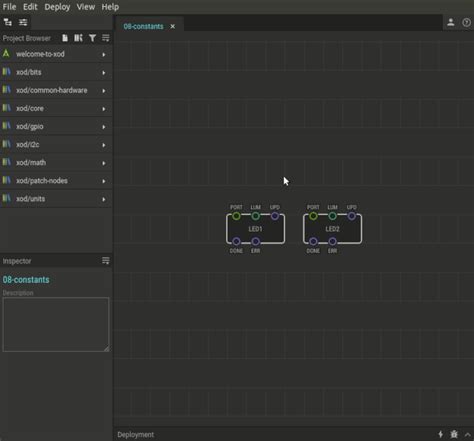Click the ERR pin on LED2
This screenshot has width=474, height=441.
332,241
